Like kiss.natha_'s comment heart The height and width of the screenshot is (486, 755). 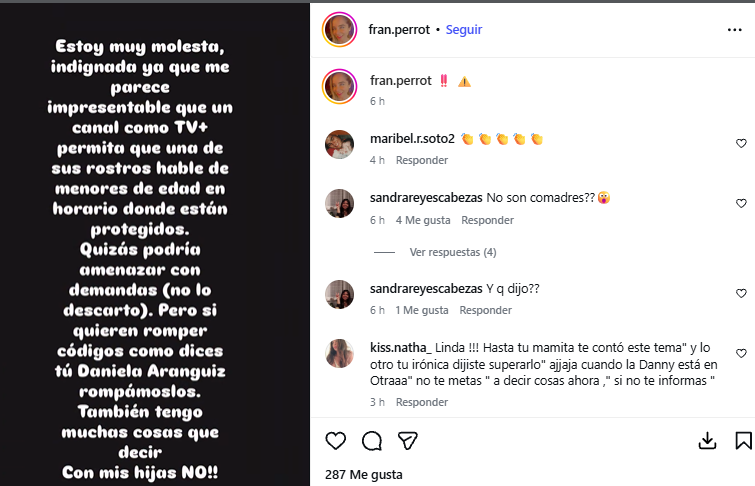coord(741,353)
